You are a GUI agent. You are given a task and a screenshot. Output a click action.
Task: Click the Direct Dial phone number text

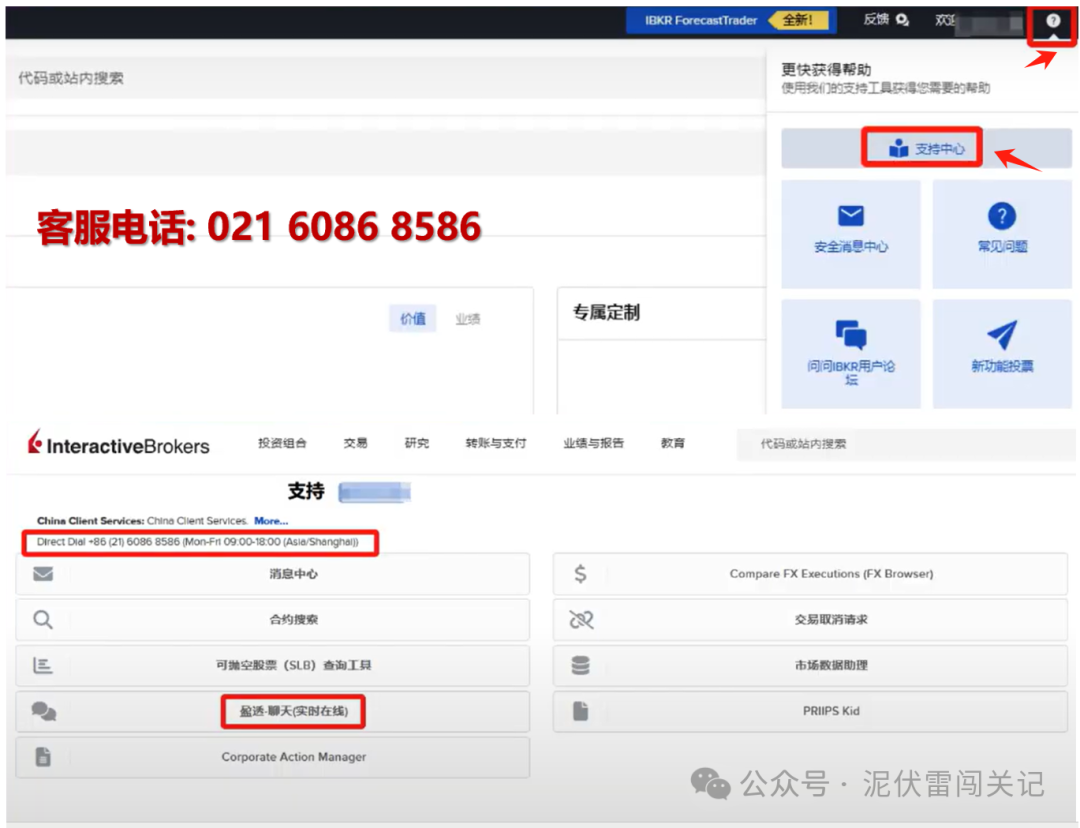coord(198,542)
